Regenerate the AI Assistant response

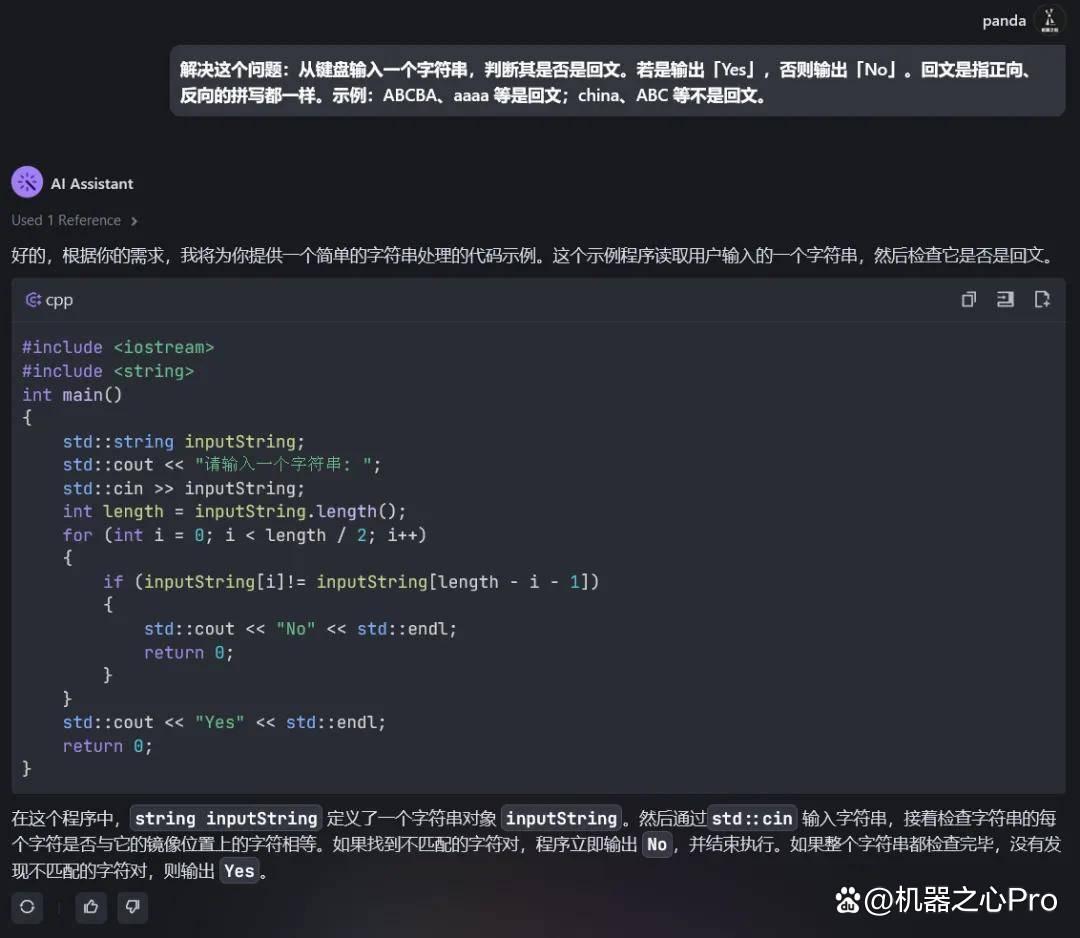pyautogui.click(x=27, y=906)
